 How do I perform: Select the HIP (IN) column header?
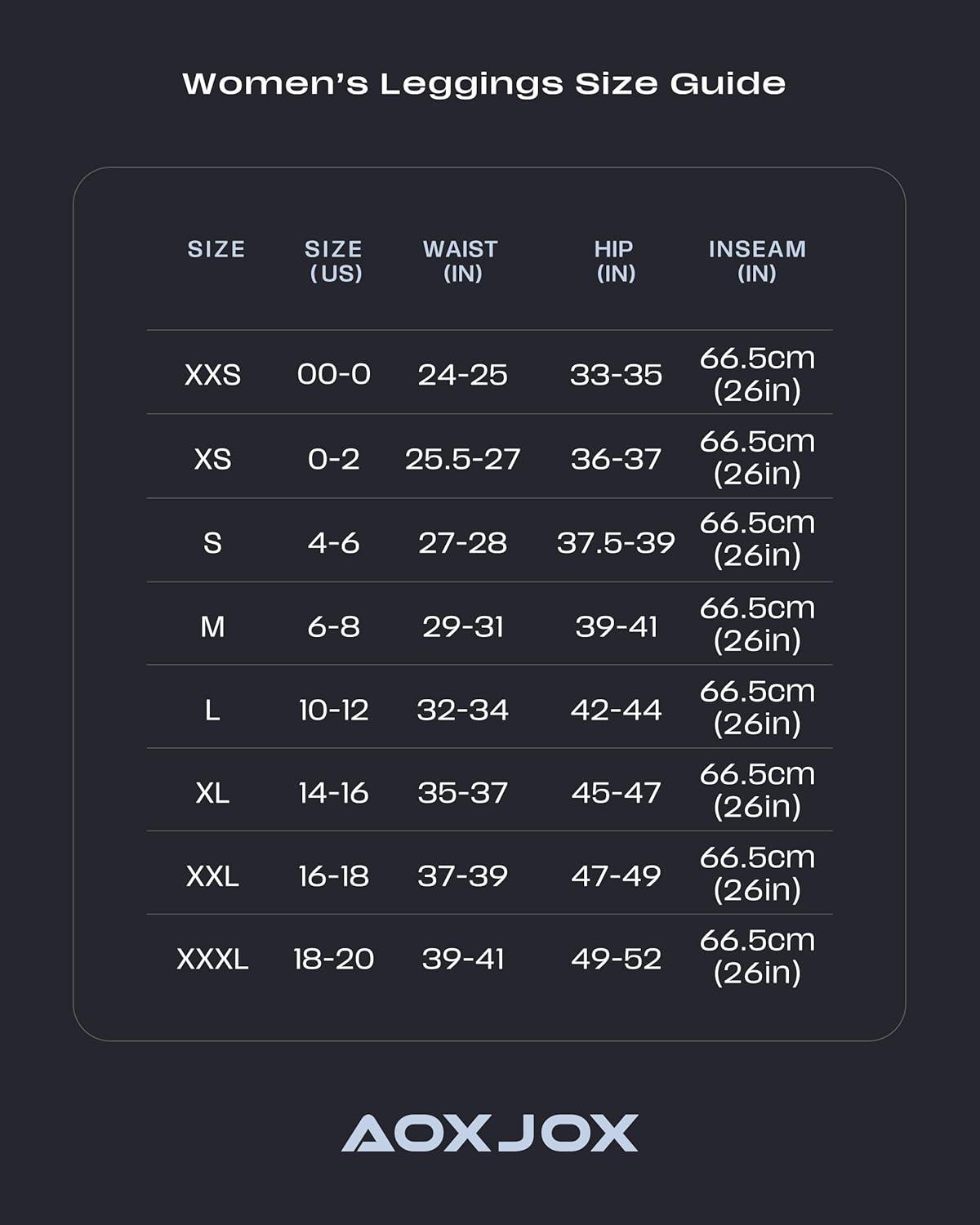(x=615, y=261)
